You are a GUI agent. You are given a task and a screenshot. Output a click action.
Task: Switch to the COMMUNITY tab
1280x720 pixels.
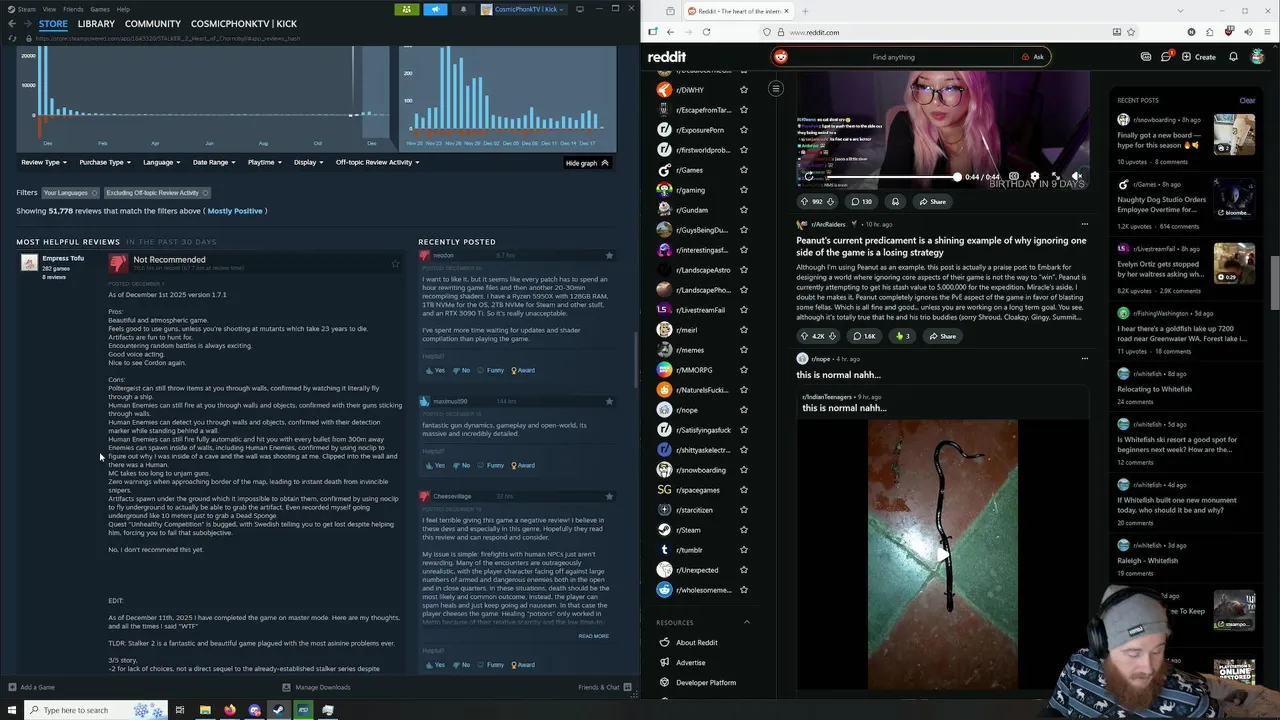[153, 23]
